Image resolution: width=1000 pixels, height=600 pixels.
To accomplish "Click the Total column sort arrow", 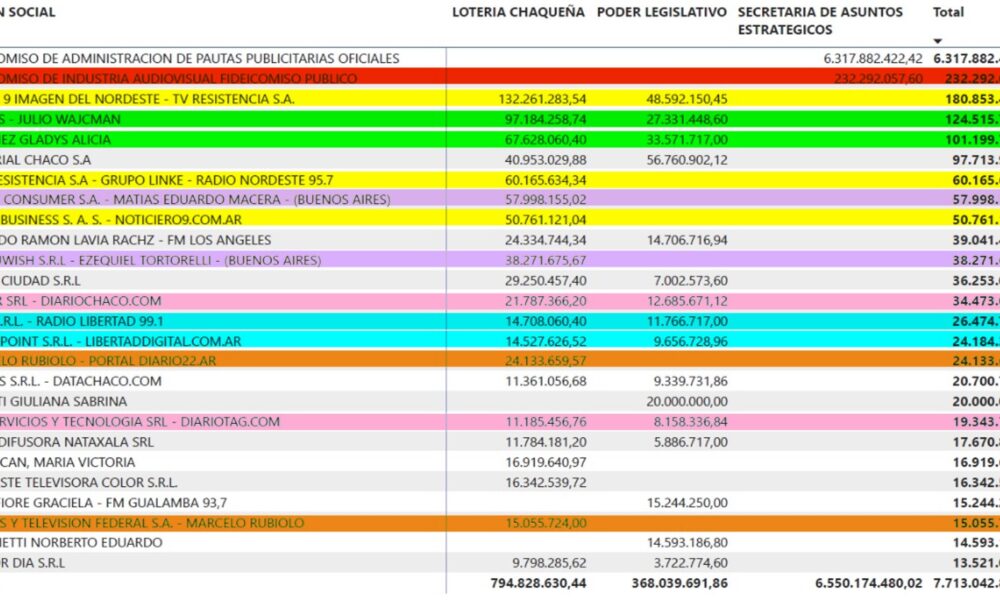I will (x=938, y=41).
